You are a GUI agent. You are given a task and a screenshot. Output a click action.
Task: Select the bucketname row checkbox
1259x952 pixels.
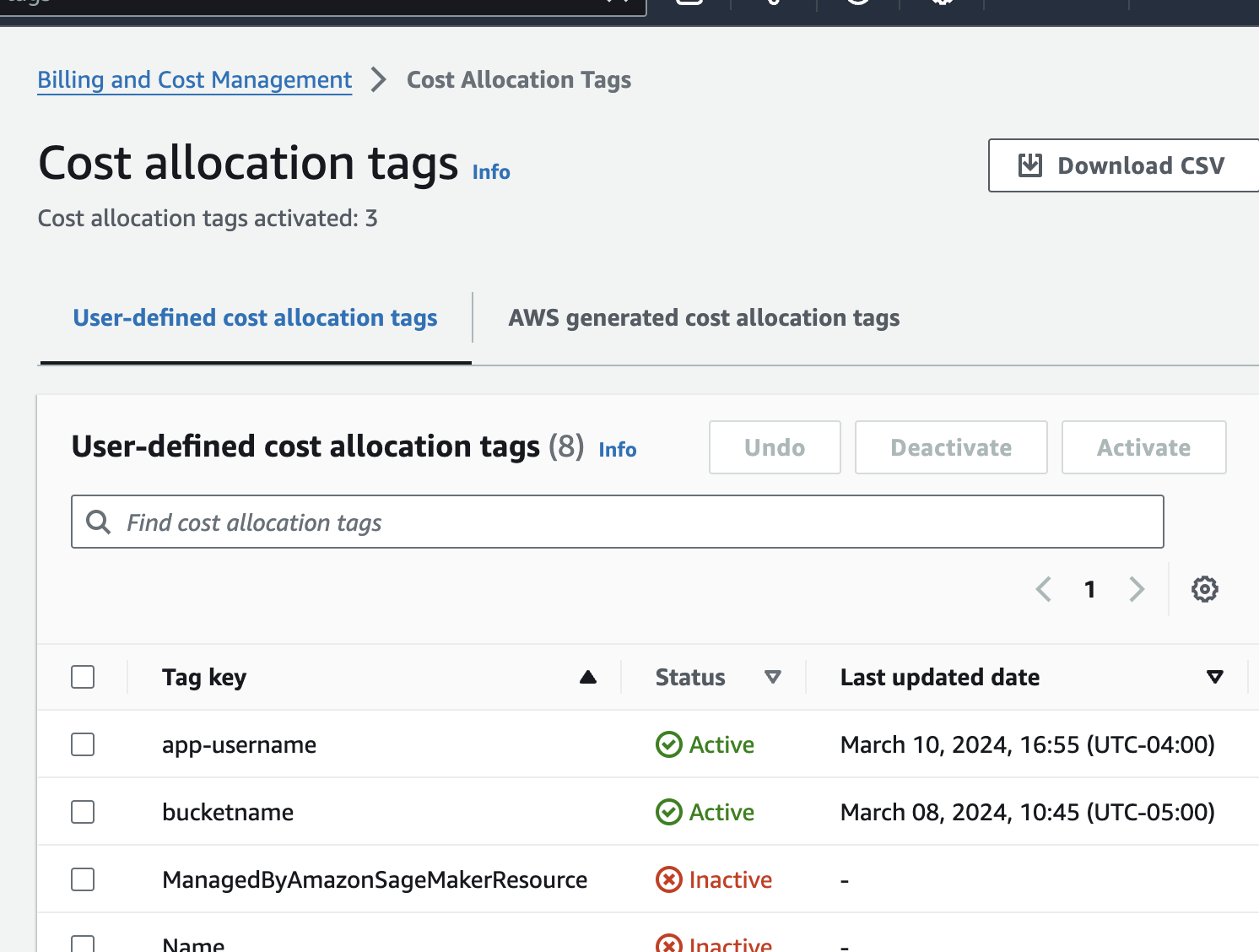pos(83,812)
